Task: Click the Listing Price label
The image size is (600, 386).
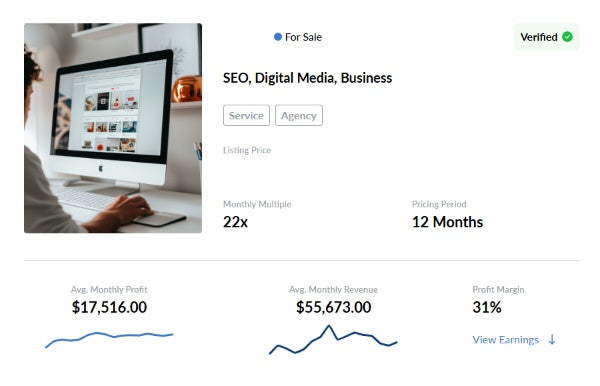Action: point(247,150)
